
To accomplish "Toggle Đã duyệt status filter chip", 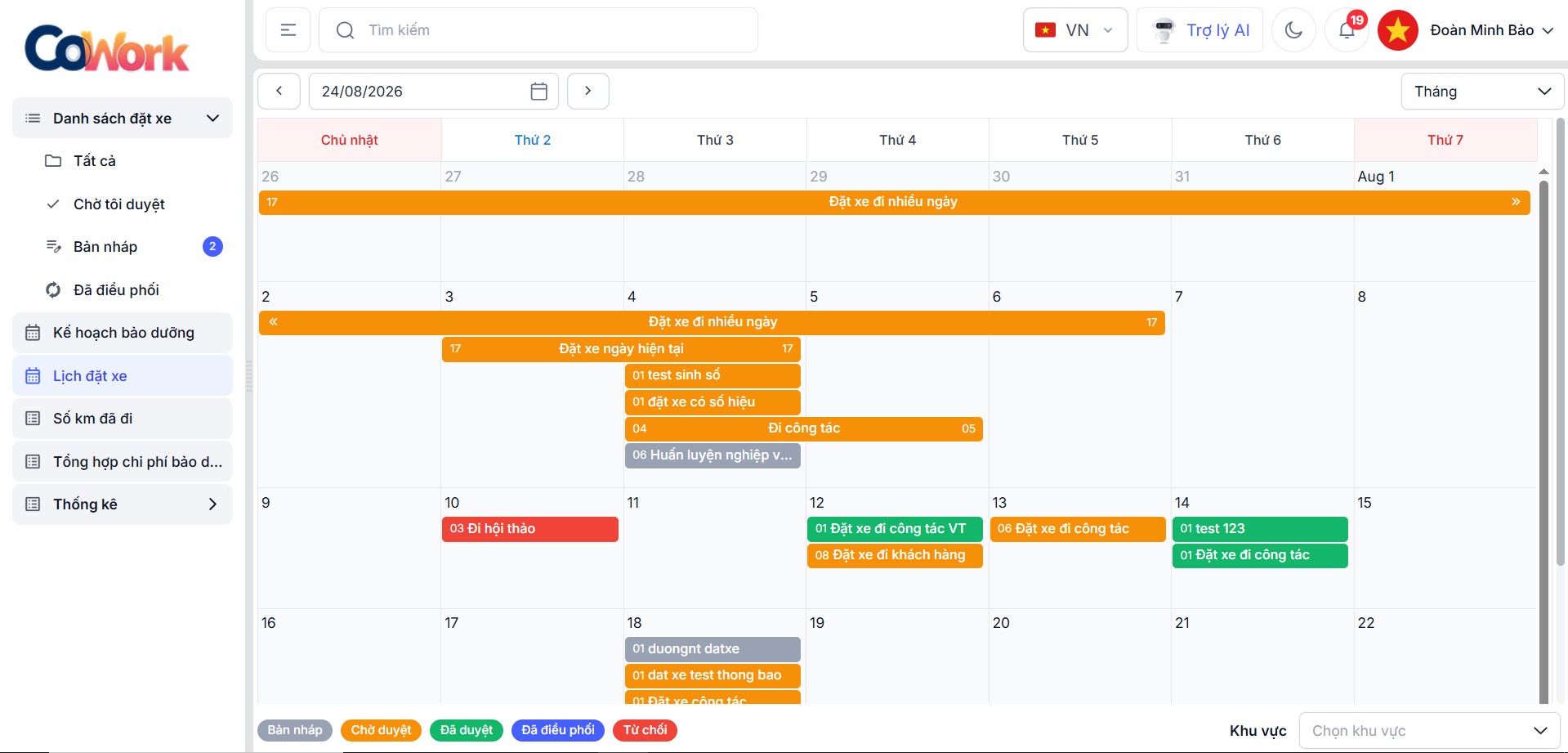I will click(x=467, y=730).
